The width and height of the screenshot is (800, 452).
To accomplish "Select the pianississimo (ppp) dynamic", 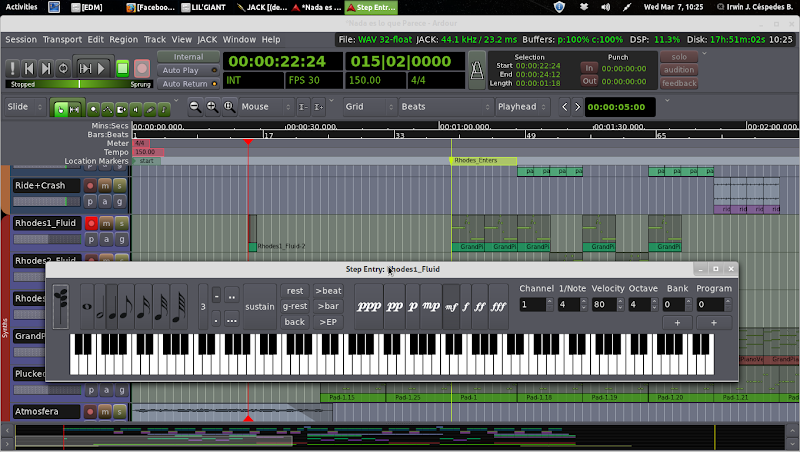I will click(368, 306).
